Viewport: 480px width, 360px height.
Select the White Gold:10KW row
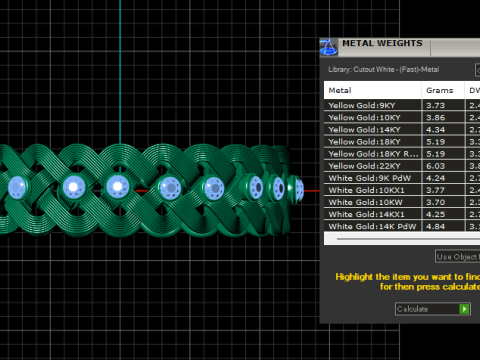coord(402,202)
